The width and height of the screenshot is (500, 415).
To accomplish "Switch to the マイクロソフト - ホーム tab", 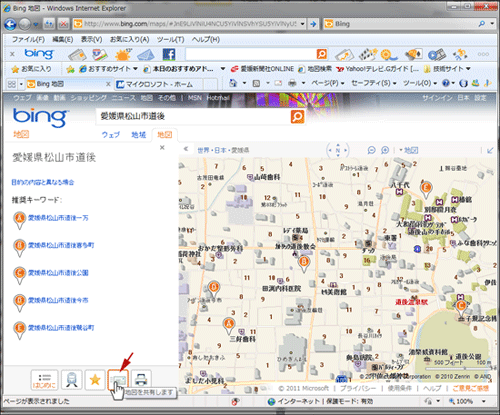I will [x=160, y=84].
